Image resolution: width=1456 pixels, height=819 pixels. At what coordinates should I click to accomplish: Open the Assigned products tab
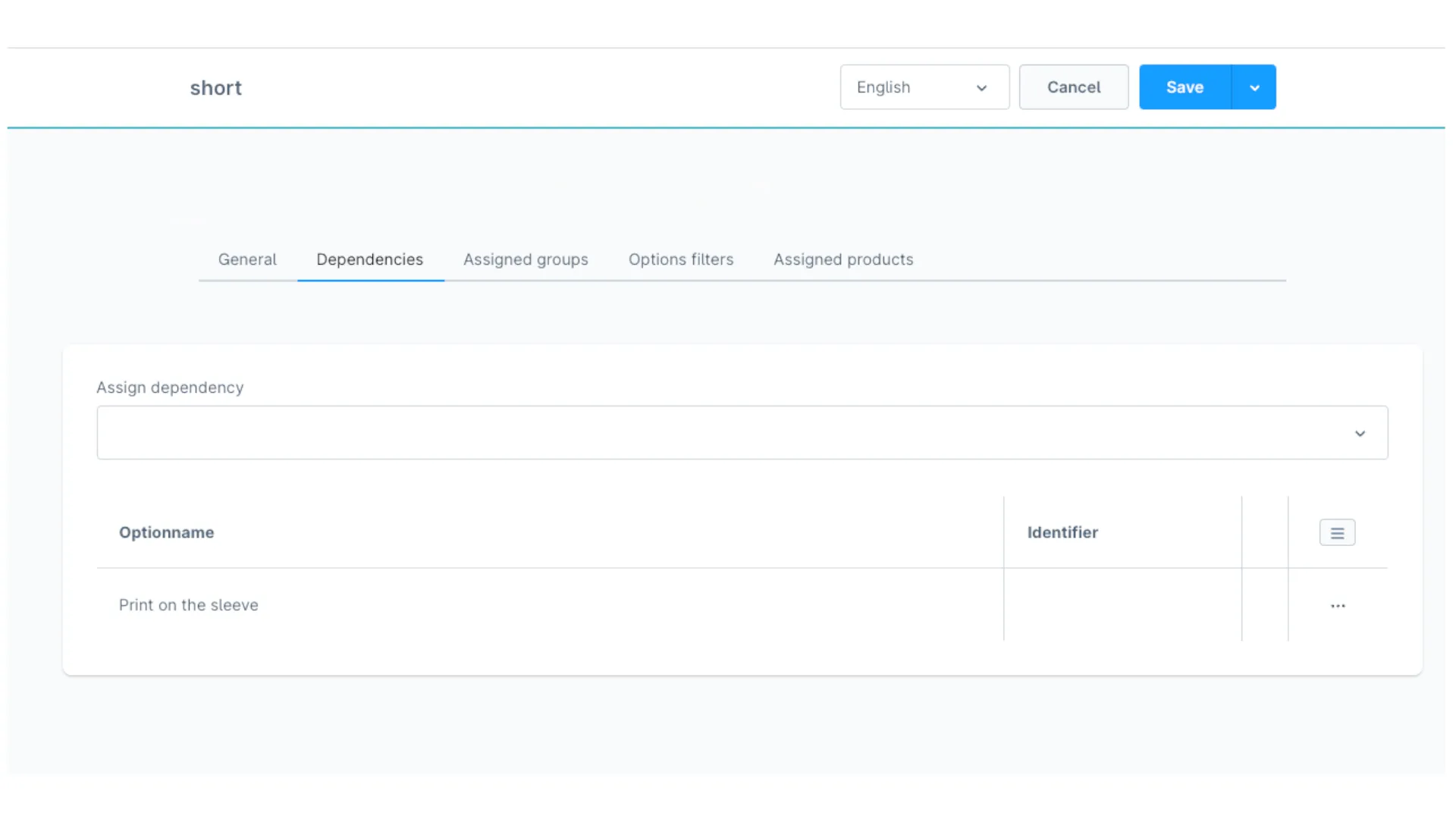point(843,259)
